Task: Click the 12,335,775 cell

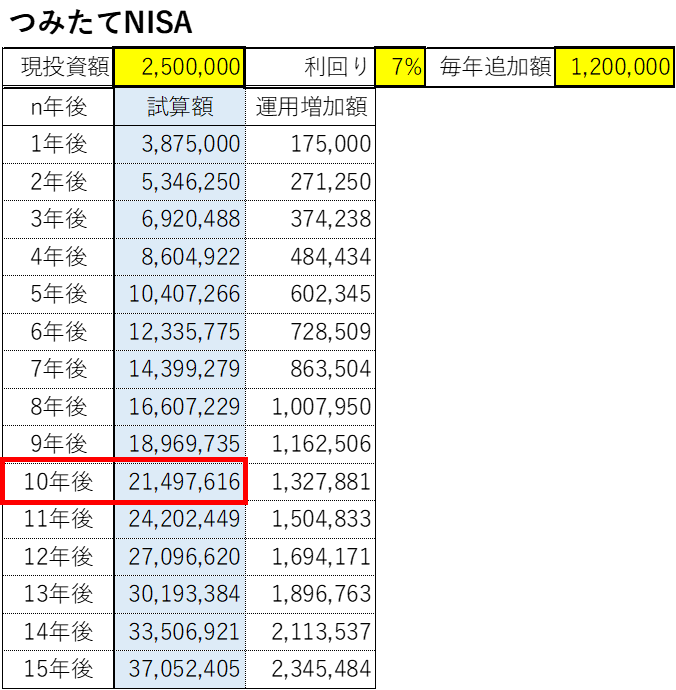Action: pyautogui.click(x=180, y=332)
